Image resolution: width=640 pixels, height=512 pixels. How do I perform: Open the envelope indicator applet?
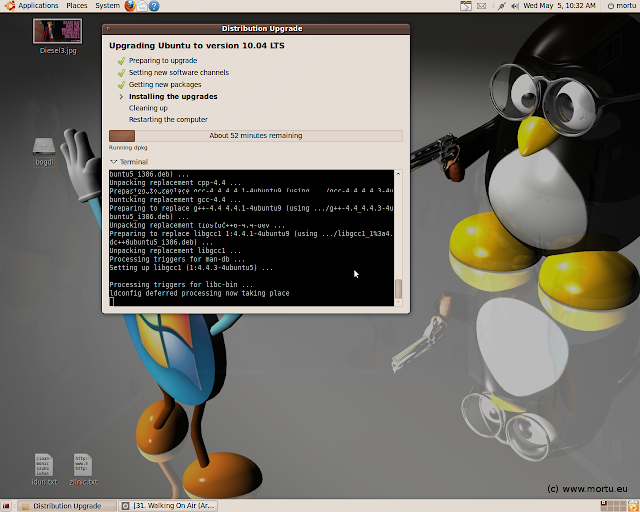coord(482,6)
